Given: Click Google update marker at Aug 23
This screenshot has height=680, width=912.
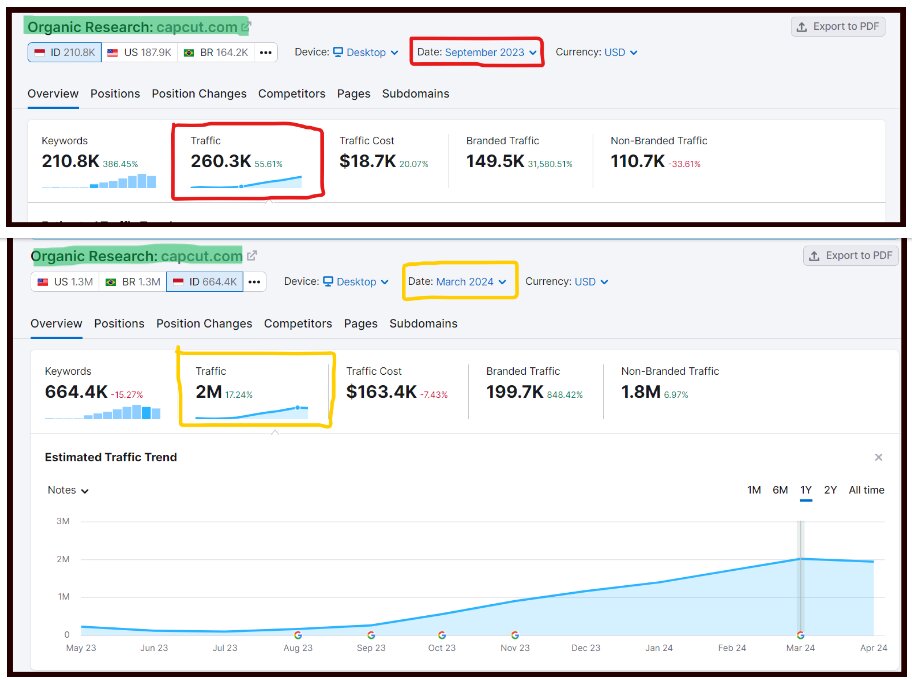Looking at the screenshot, I should click(298, 635).
